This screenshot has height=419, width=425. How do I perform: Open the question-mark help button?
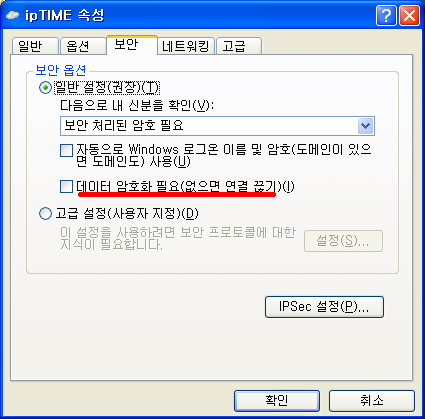[386, 15]
